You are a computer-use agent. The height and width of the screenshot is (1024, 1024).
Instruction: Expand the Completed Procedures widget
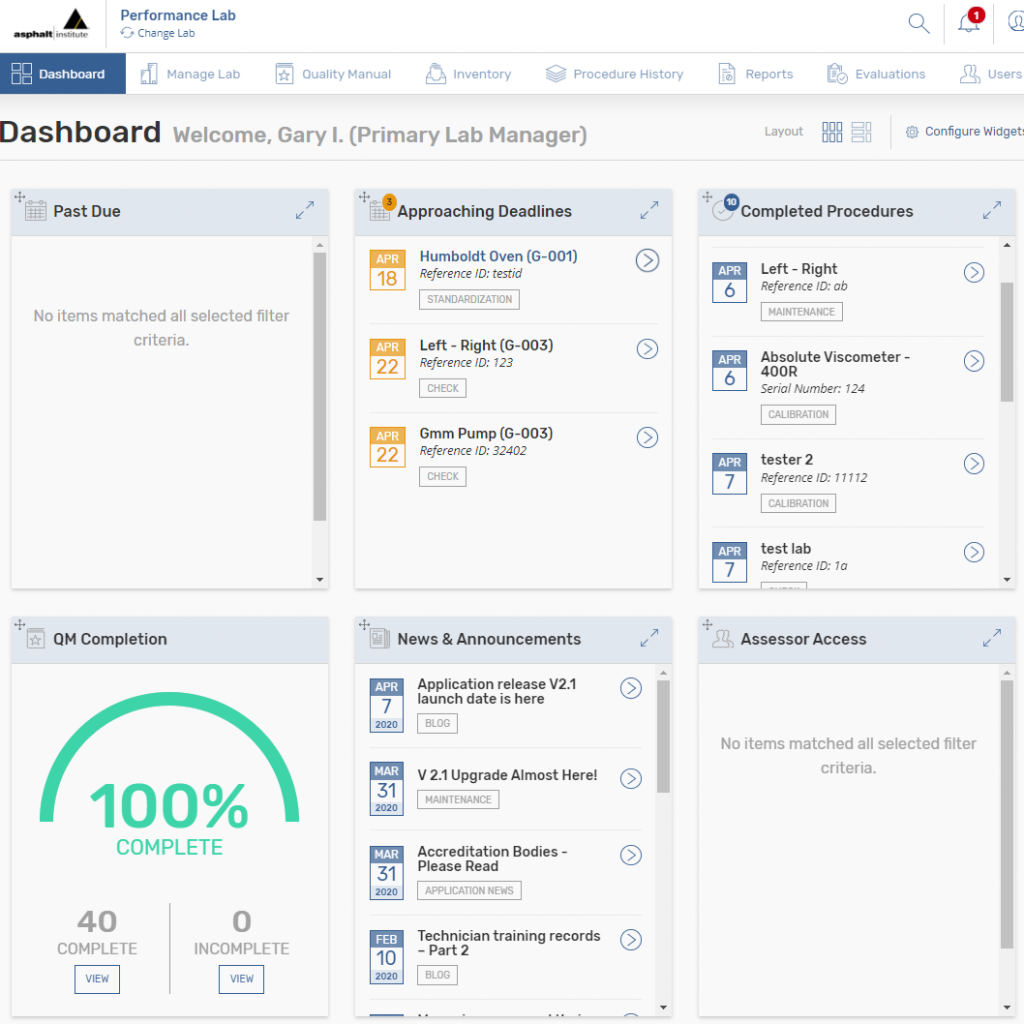click(991, 211)
